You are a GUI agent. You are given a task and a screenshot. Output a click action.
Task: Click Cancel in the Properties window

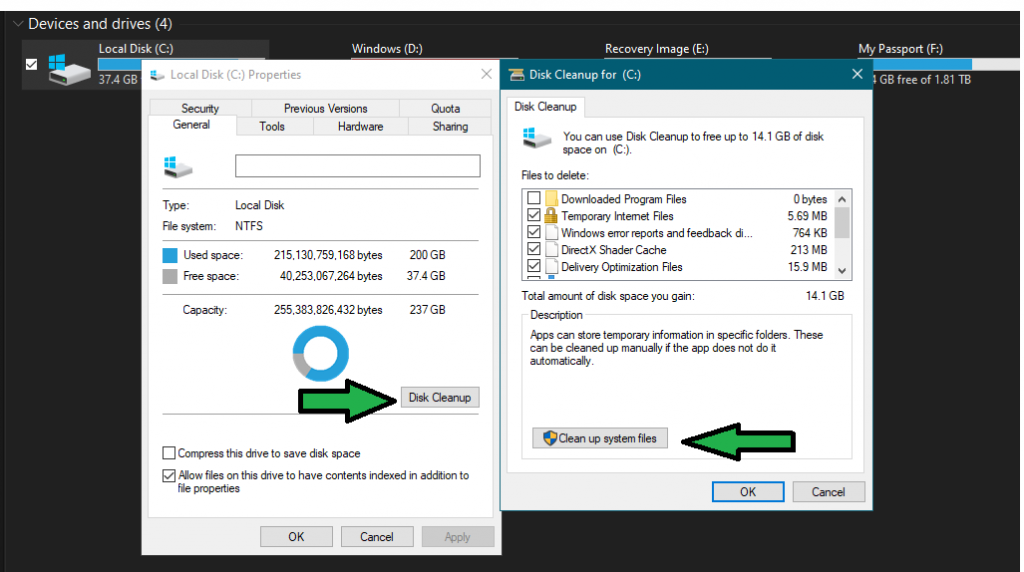click(x=377, y=537)
